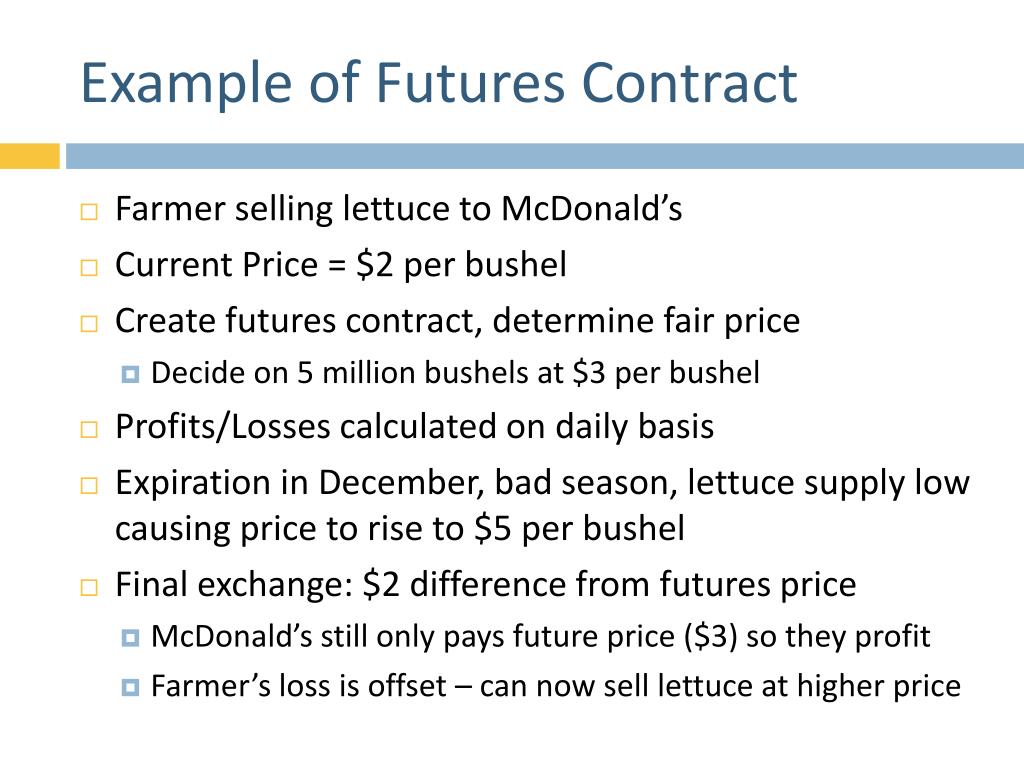This screenshot has width=1024, height=768.
Task: Click the line 'Profits/Losses calculated on daily basis'
Action: coord(414,428)
